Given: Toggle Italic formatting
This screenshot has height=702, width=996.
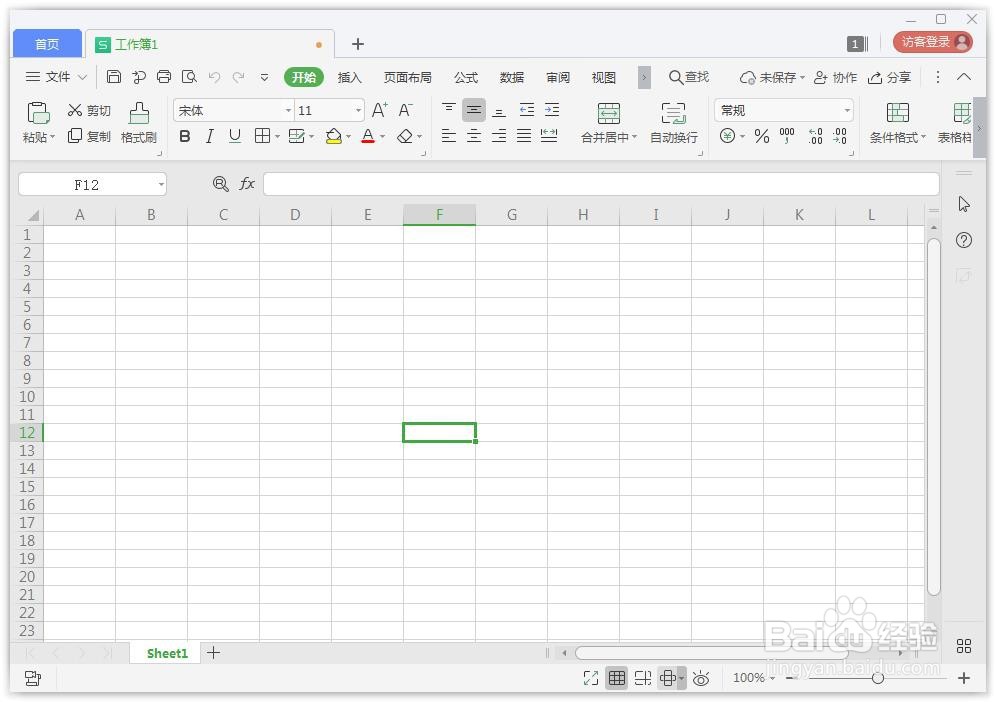Looking at the screenshot, I should pyautogui.click(x=210, y=136).
